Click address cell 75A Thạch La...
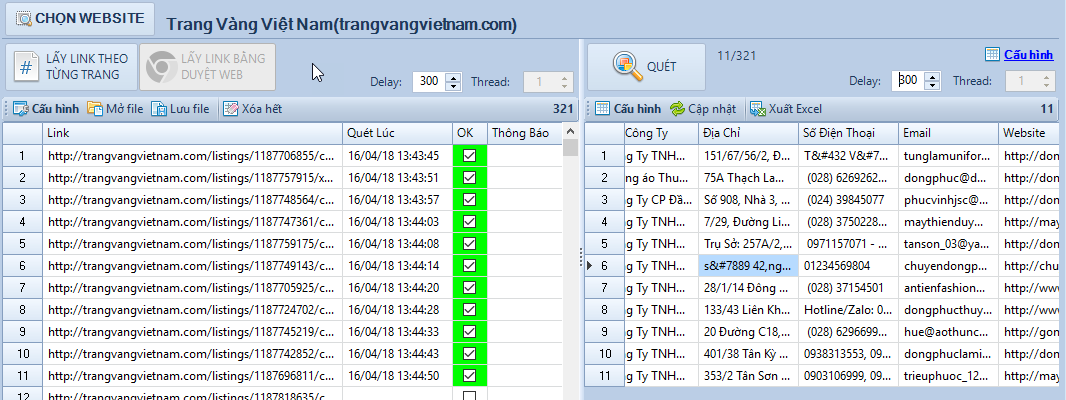Screen dimensions: 1066x400 coord(749,178)
